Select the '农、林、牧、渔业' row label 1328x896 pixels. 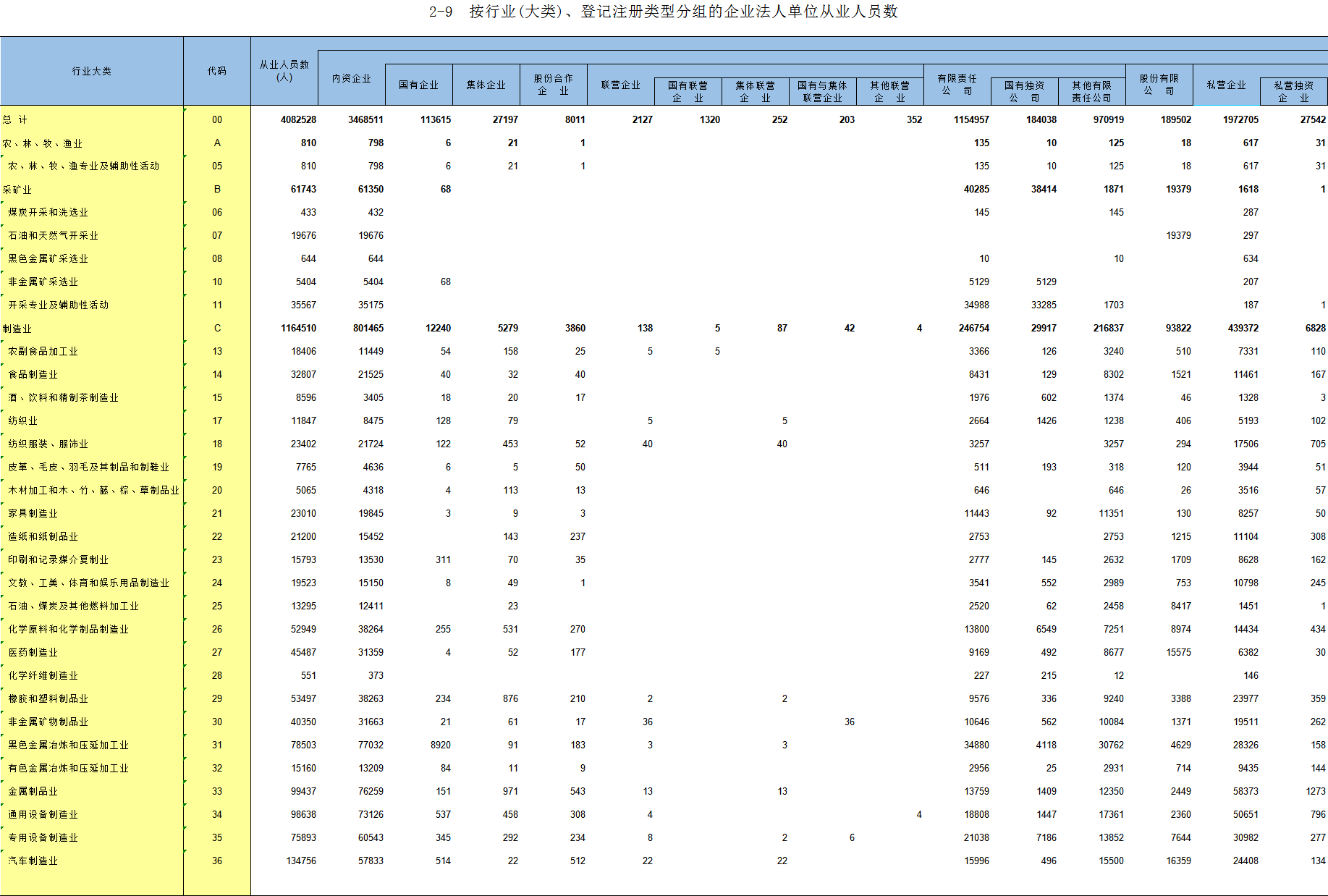pyautogui.click(x=43, y=143)
